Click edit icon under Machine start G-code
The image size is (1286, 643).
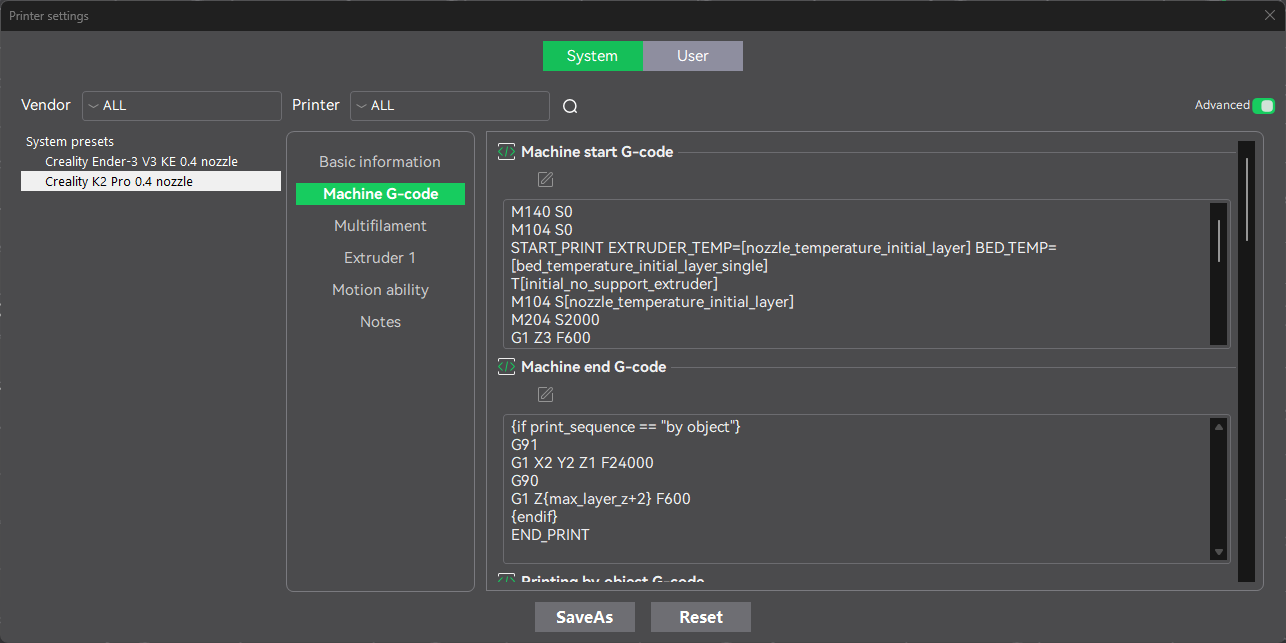point(545,180)
